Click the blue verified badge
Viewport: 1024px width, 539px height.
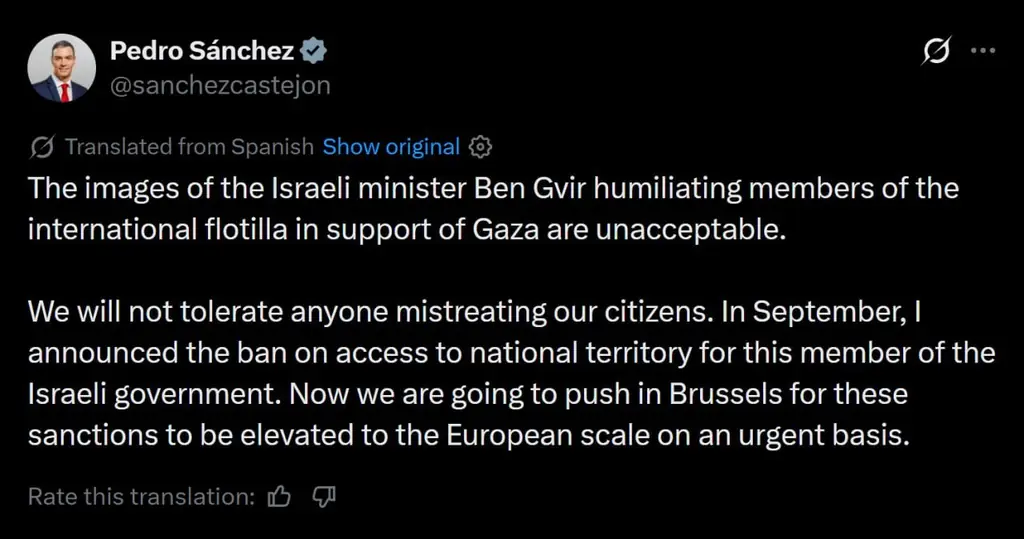[x=313, y=51]
